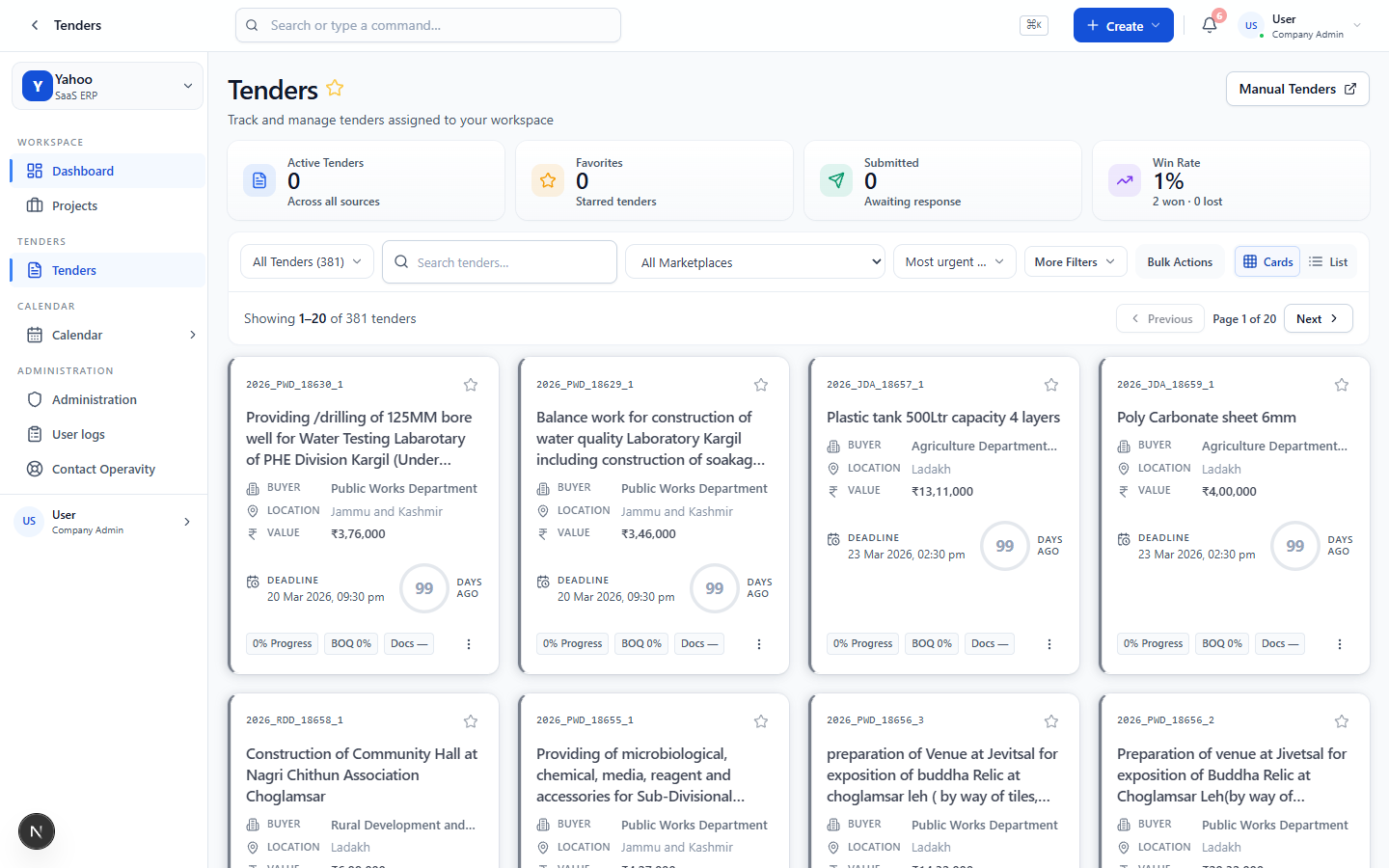Focus the Search or type a command box
The height and width of the screenshot is (868, 1389).
pos(428,25)
